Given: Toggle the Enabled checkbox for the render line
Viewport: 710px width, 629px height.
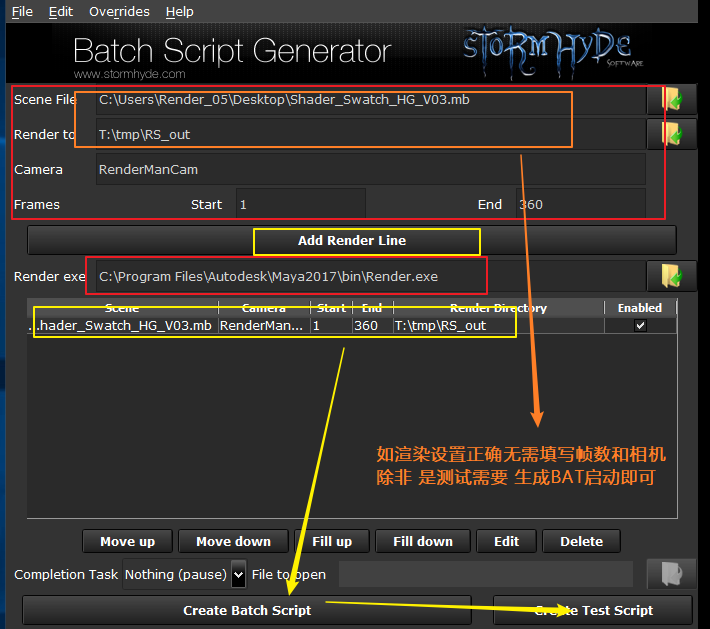Looking at the screenshot, I should pos(640,326).
